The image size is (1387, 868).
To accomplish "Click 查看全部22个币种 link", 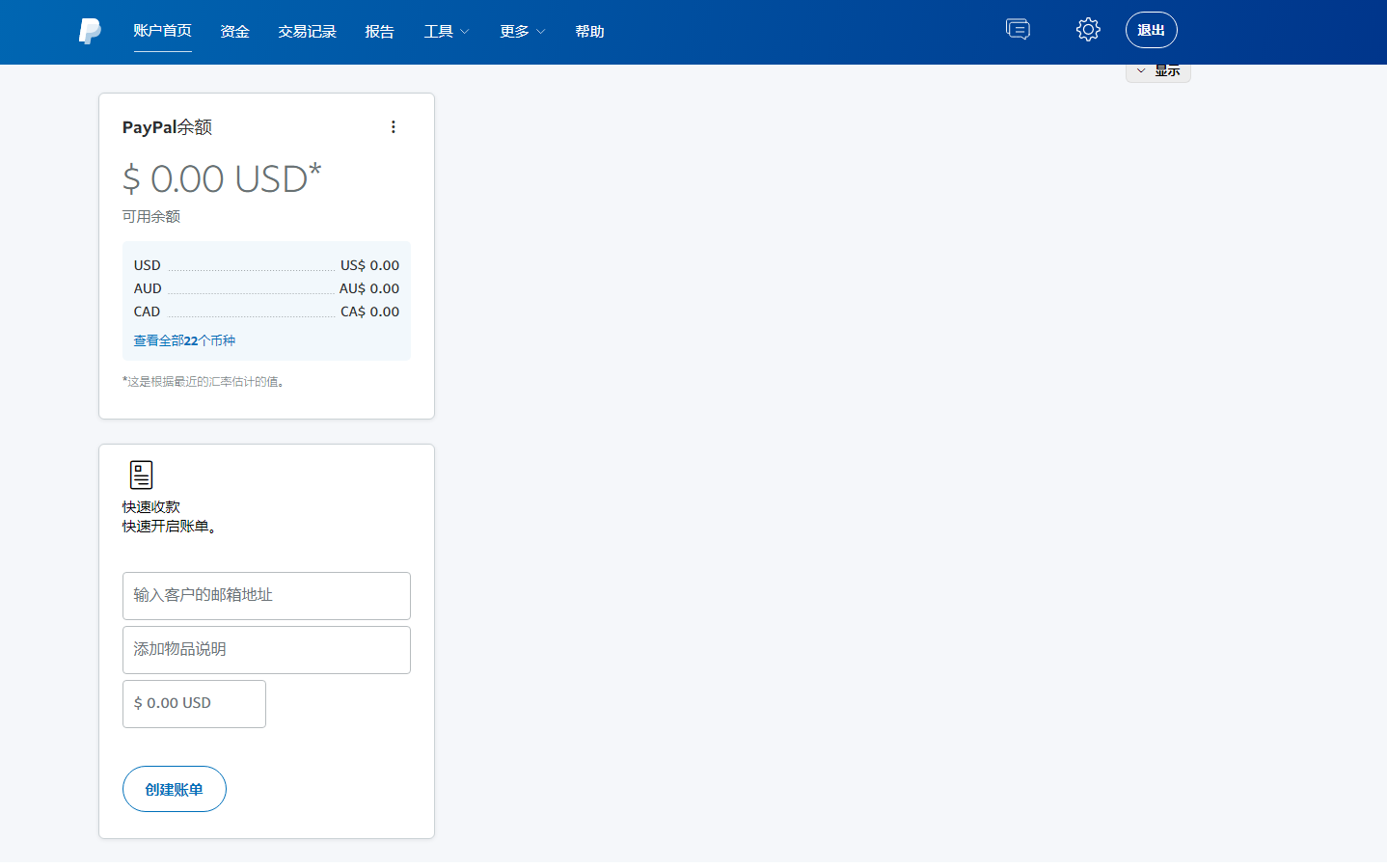I will point(184,340).
